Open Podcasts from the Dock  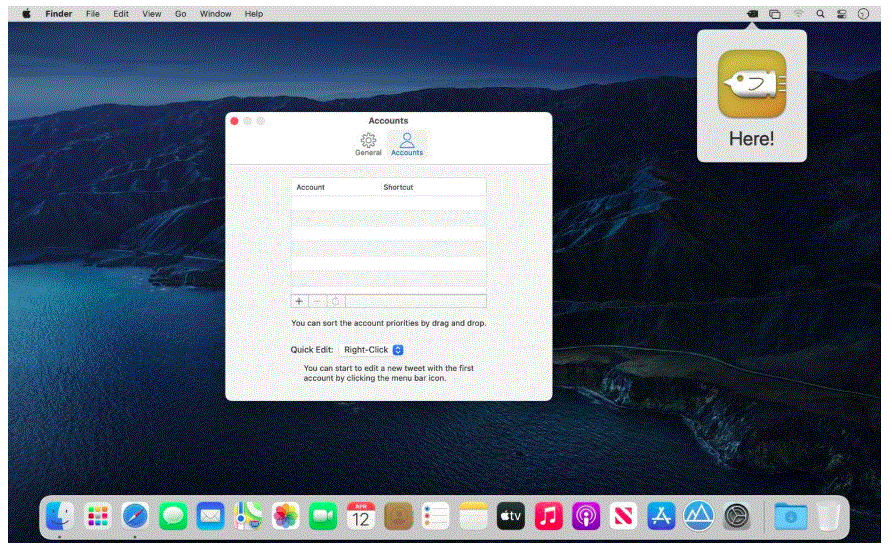tap(586, 517)
